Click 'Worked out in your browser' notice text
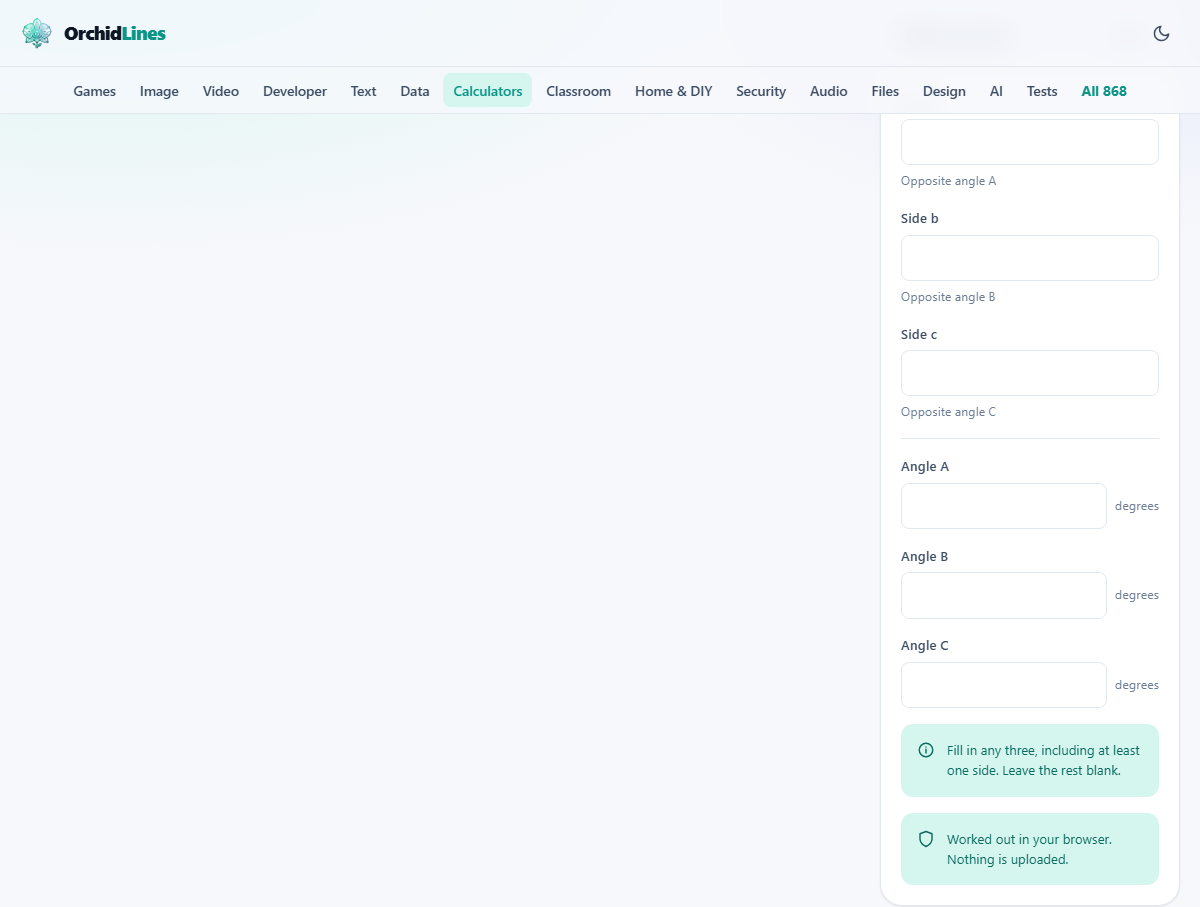The width and height of the screenshot is (1200, 907). (x=1029, y=849)
